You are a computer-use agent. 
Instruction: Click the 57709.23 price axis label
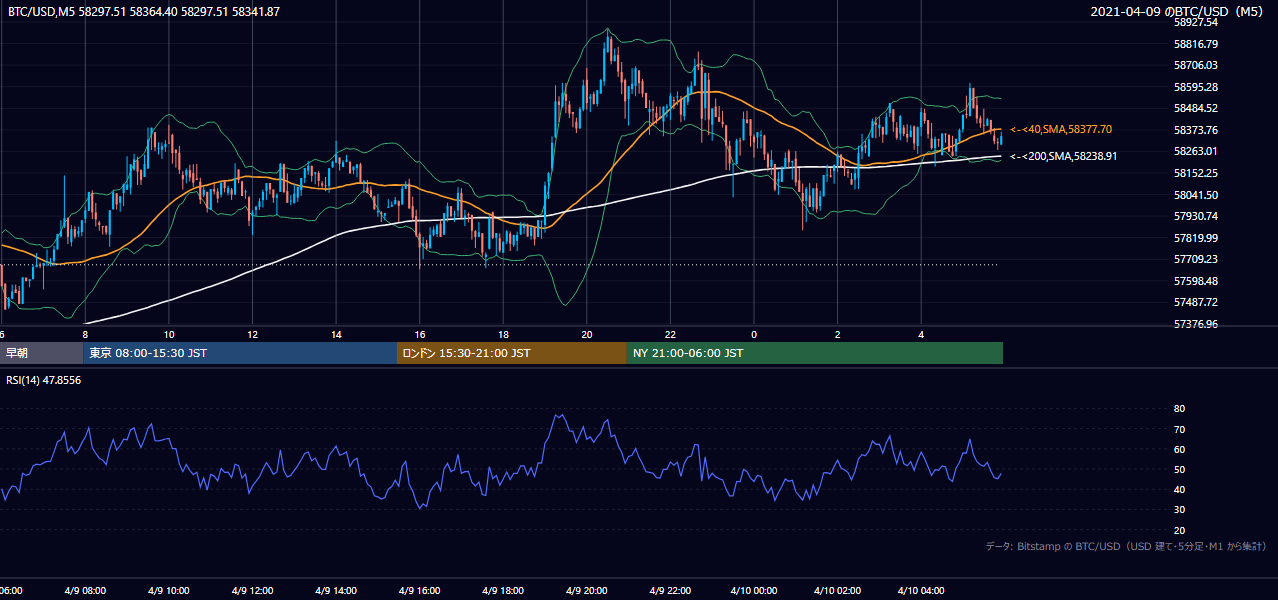1195,259
